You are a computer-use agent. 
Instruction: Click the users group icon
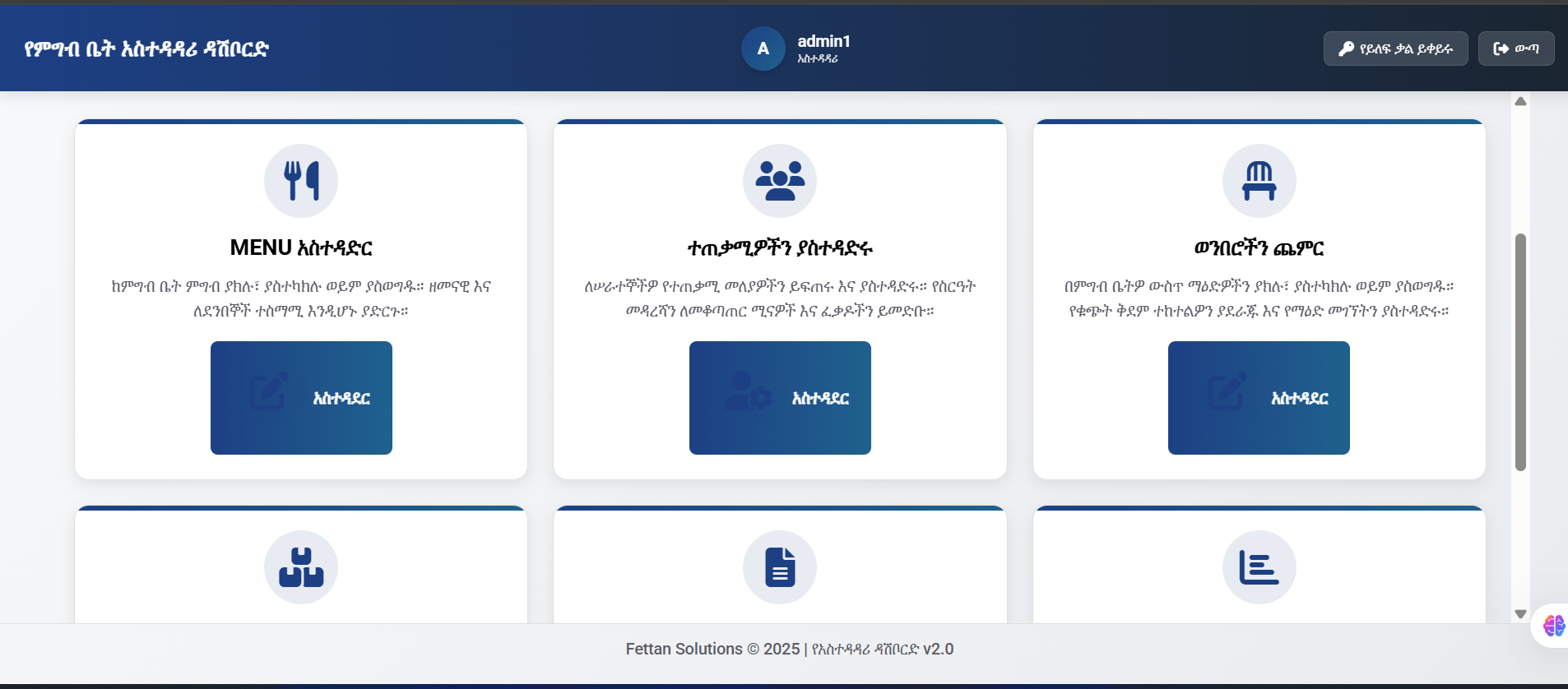click(780, 181)
